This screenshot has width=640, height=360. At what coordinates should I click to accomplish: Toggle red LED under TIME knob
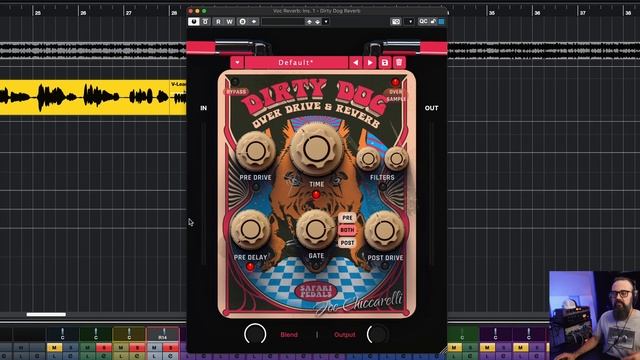pyautogui.click(x=316, y=195)
